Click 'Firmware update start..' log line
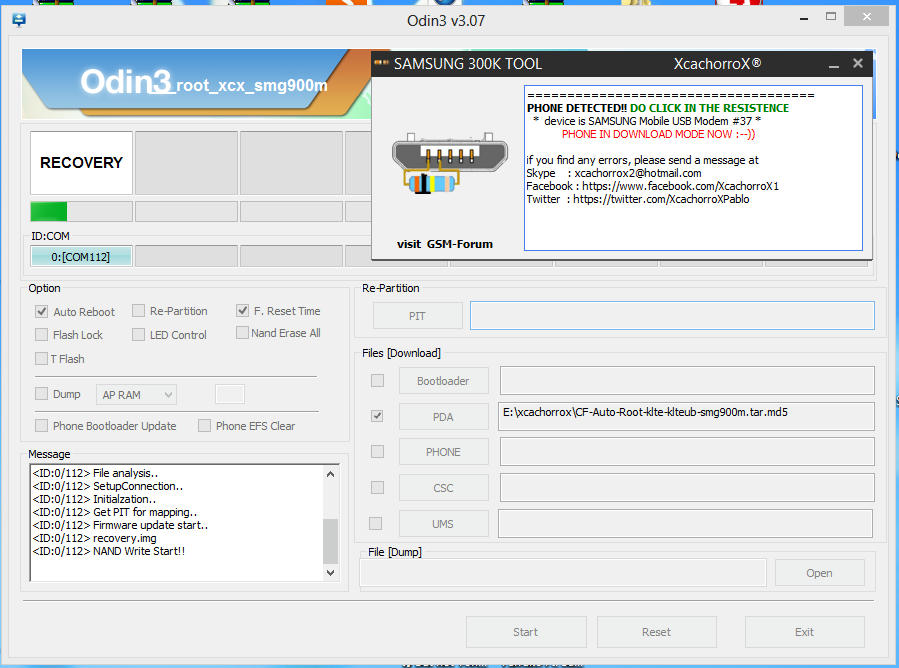This screenshot has width=899, height=668. tap(120, 525)
